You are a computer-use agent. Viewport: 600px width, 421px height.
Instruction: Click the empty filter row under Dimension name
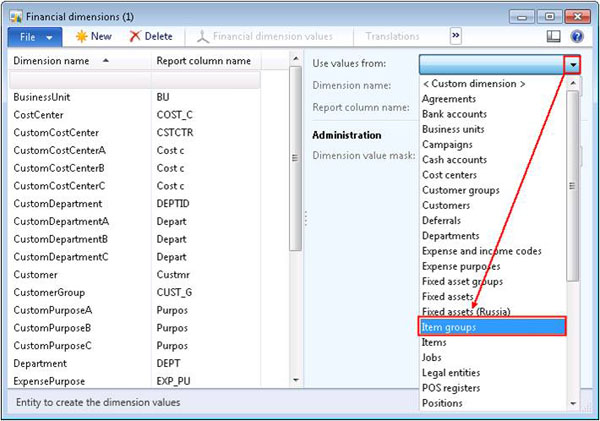click(80, 80)
